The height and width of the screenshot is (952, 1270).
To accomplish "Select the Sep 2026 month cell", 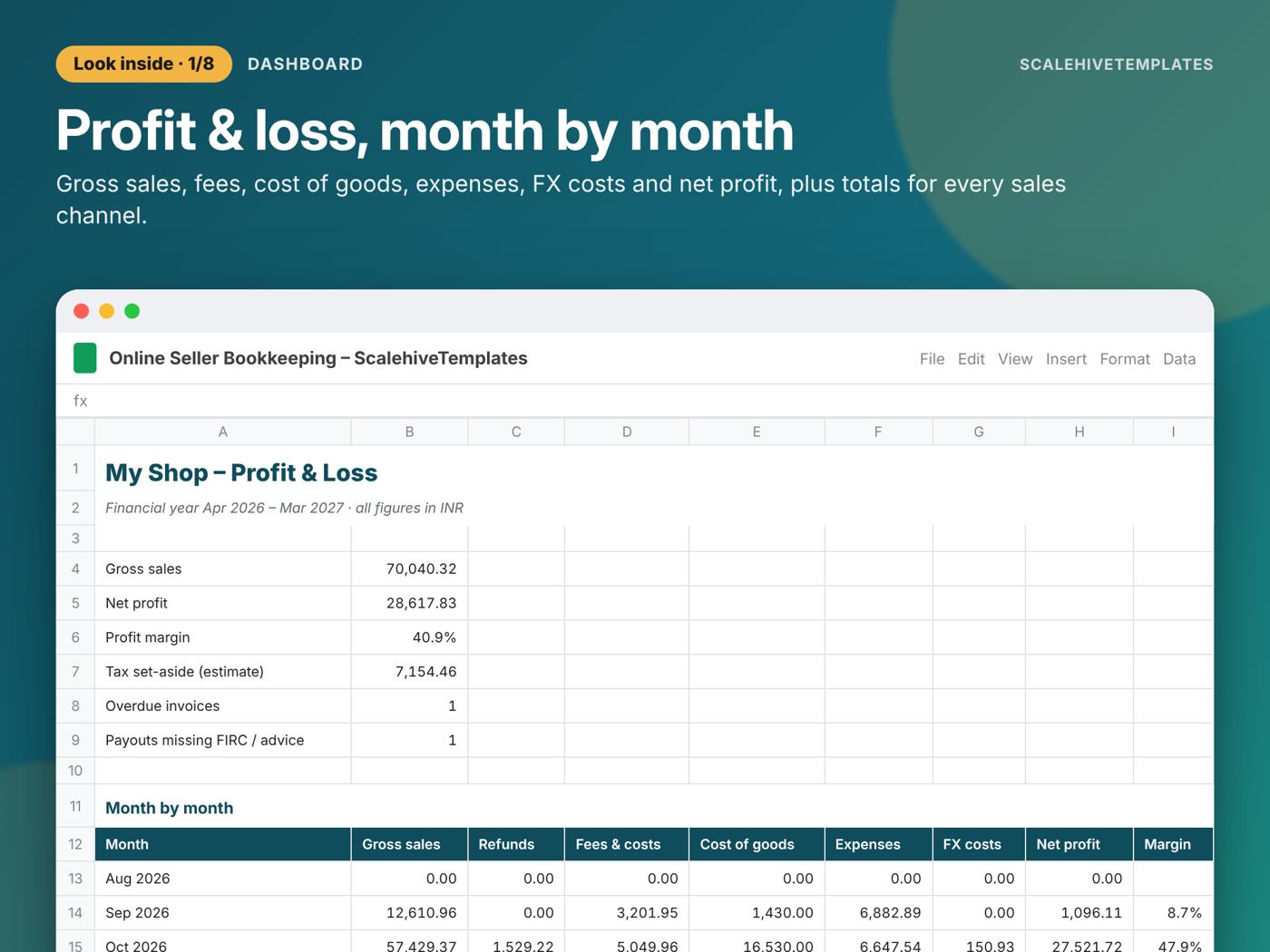I will 223,913.
